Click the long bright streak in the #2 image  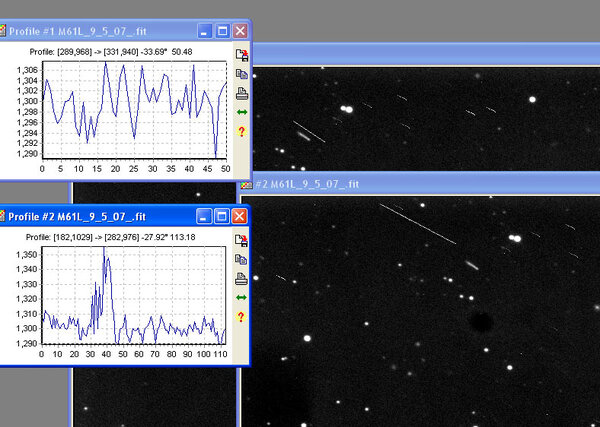click(x=417, y=224)
